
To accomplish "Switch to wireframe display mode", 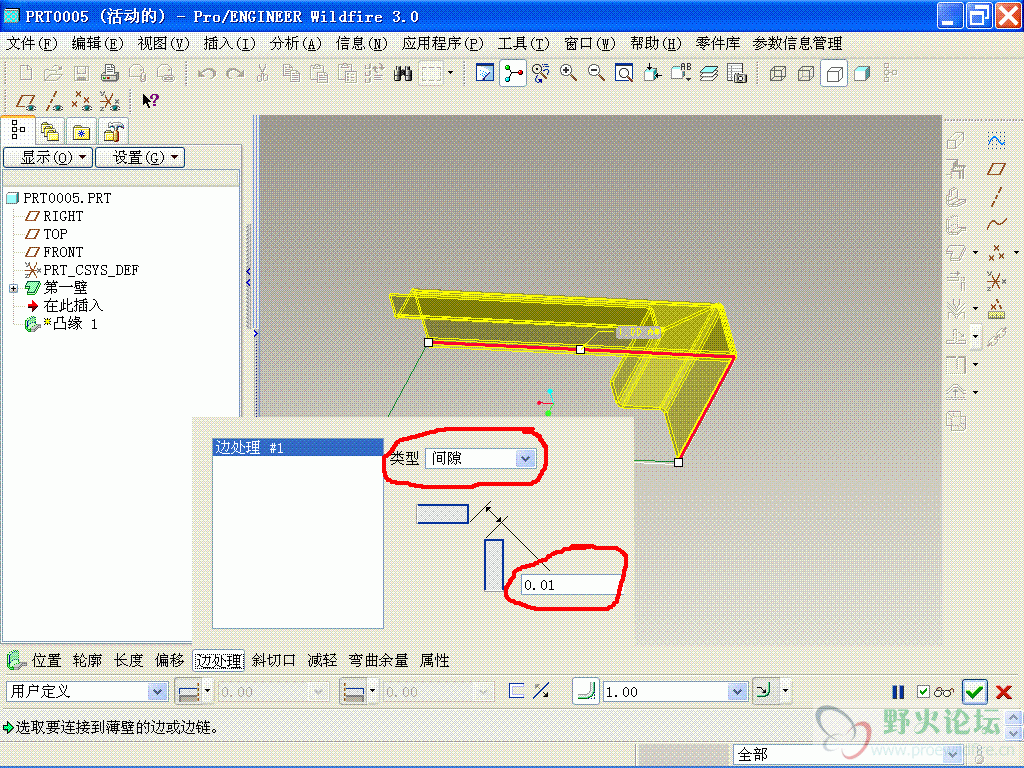I will tap(778, 73).
